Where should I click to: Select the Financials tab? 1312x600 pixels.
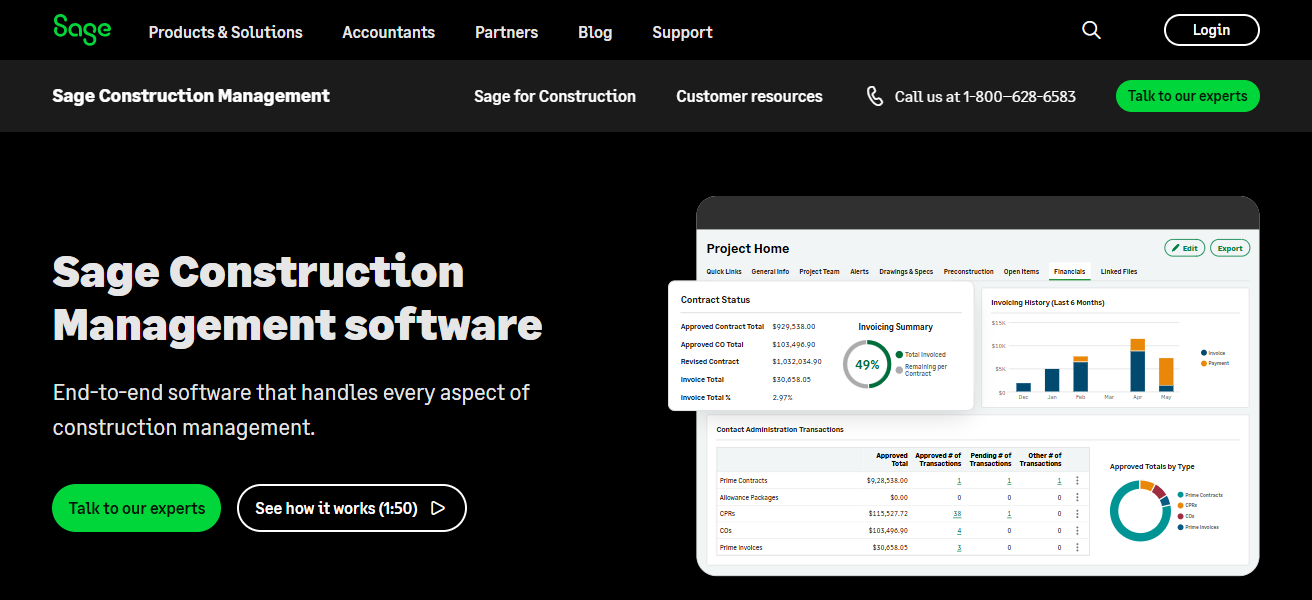[x=1069, y=272]
